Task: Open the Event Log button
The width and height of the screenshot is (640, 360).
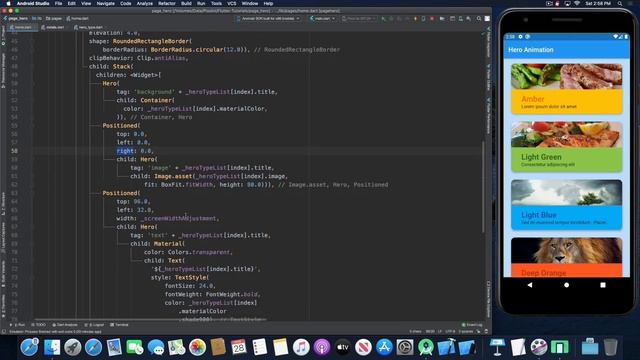Action: pos(472,325)
